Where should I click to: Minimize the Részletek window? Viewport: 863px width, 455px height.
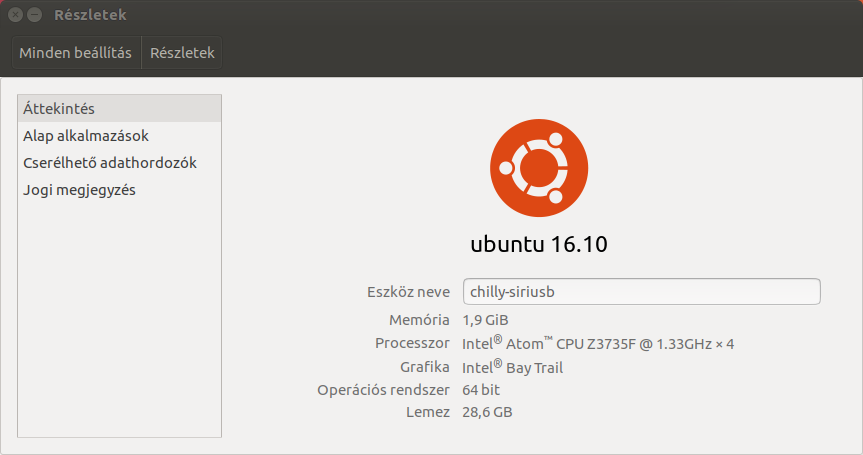[35, 15]
